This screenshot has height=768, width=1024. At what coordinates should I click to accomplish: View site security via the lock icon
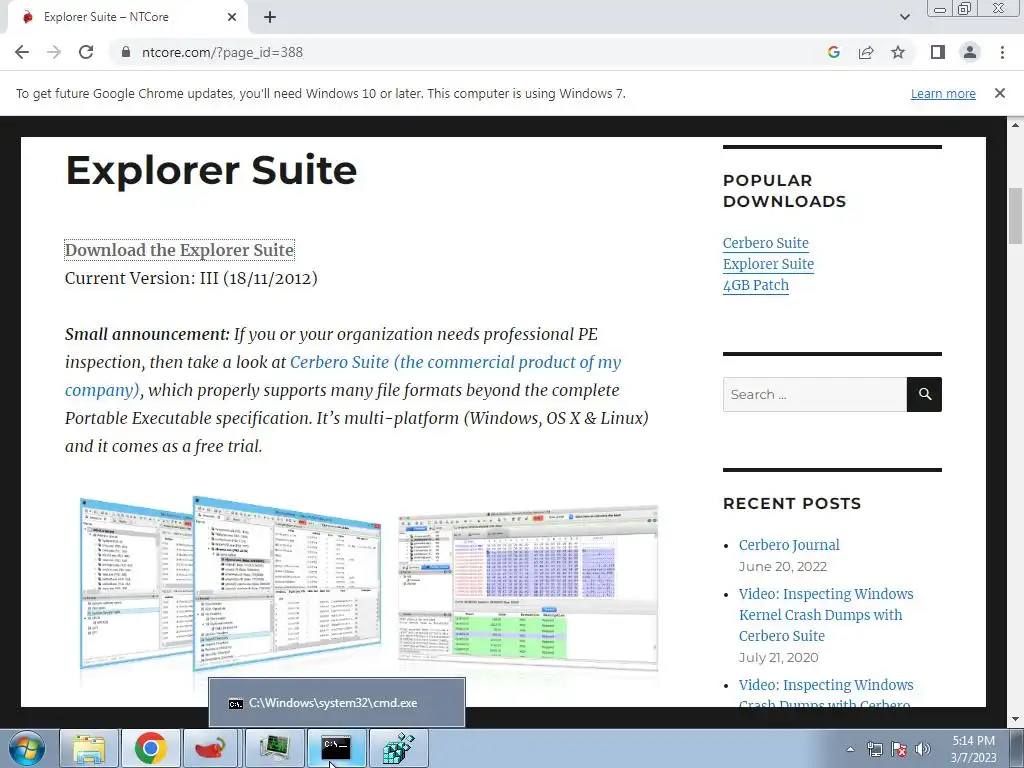126,52
